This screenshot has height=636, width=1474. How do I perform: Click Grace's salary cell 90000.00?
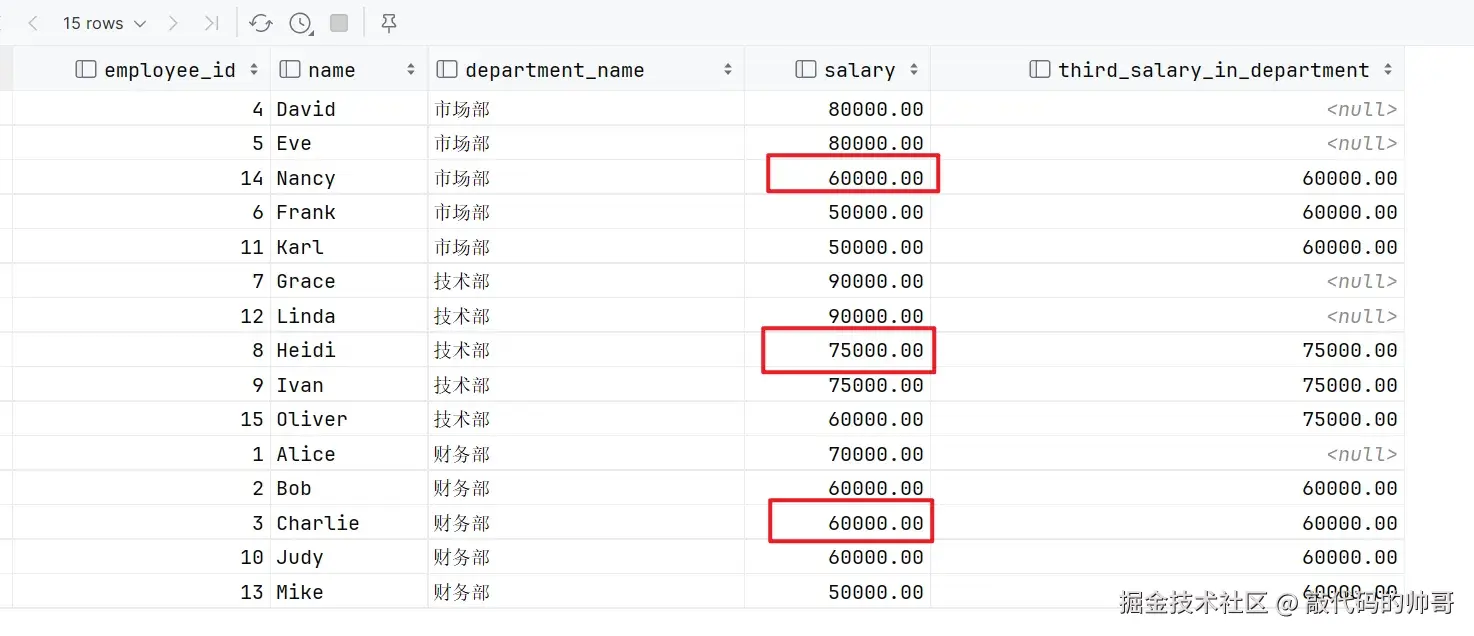tap(837, 281)
